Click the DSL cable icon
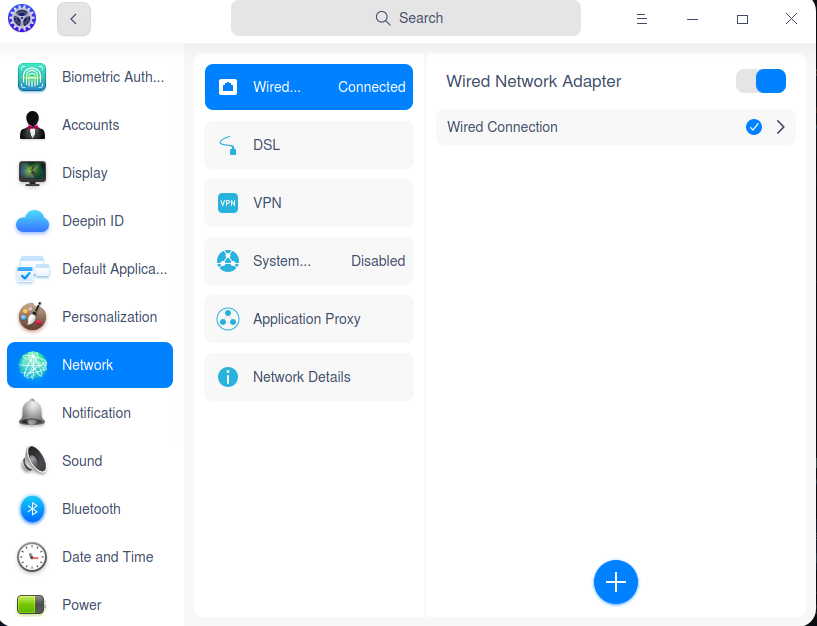 228,145
